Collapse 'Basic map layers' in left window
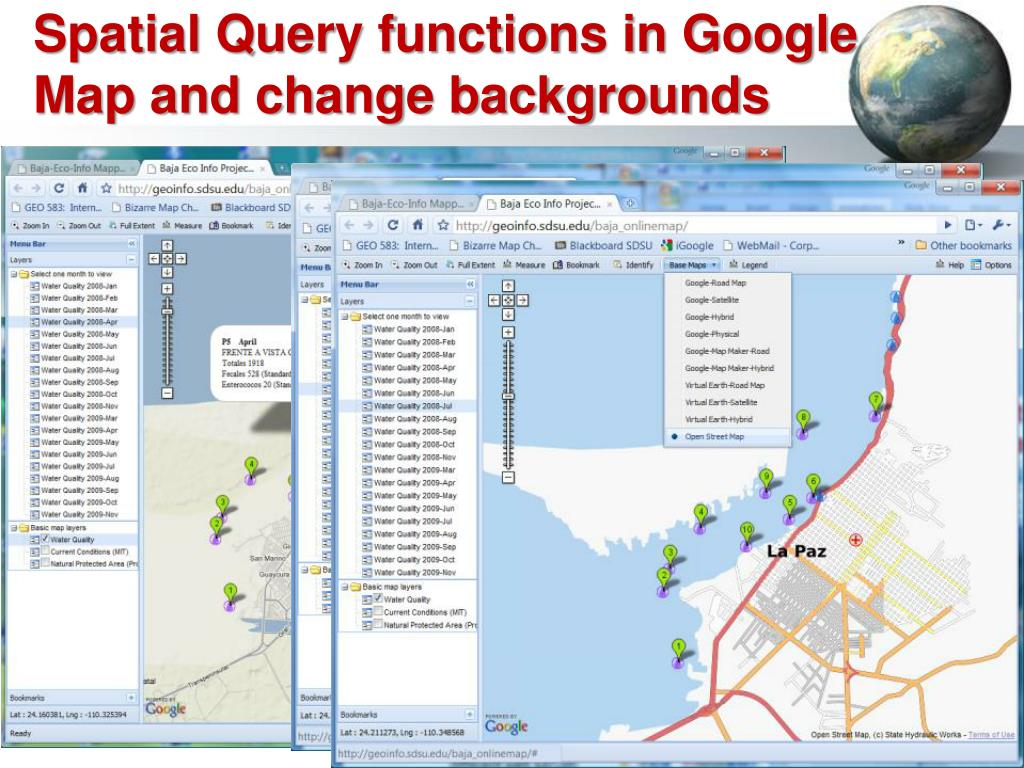Viewport: 1024px width, 768px height. coord(14,528)
